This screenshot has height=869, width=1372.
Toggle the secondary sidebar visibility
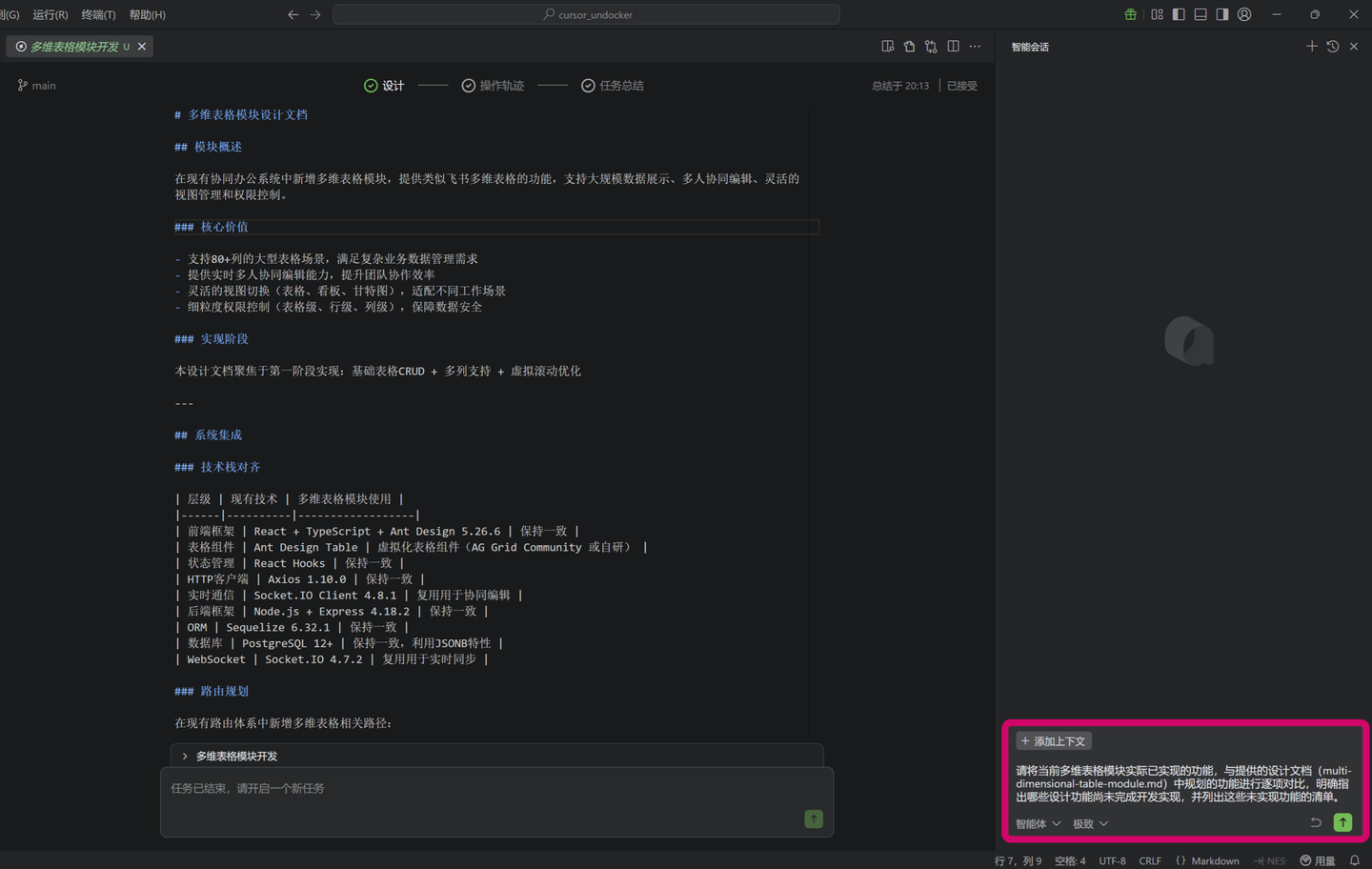[1222, 14]
